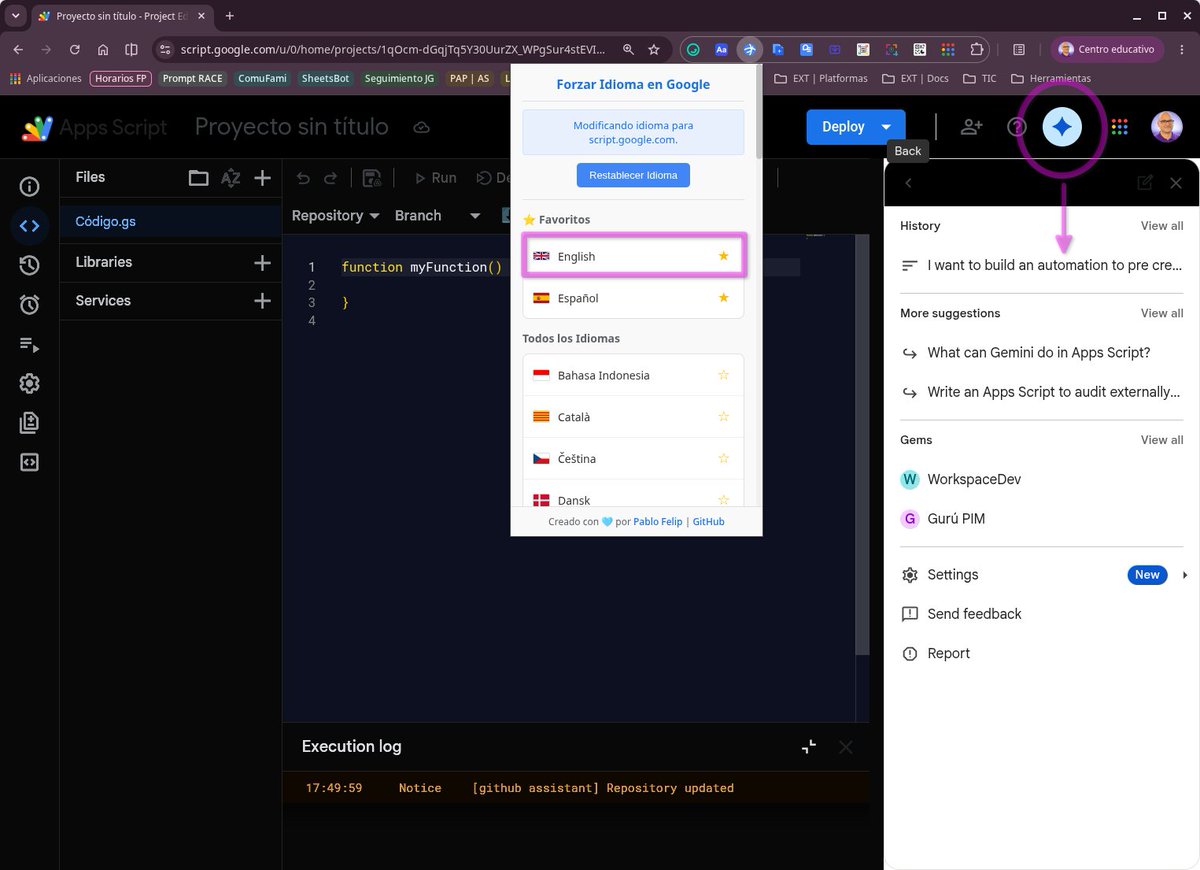The height and width of the screenshot is (870, 1200).
Task: Click the Deploy button
Action: (843, 127)
